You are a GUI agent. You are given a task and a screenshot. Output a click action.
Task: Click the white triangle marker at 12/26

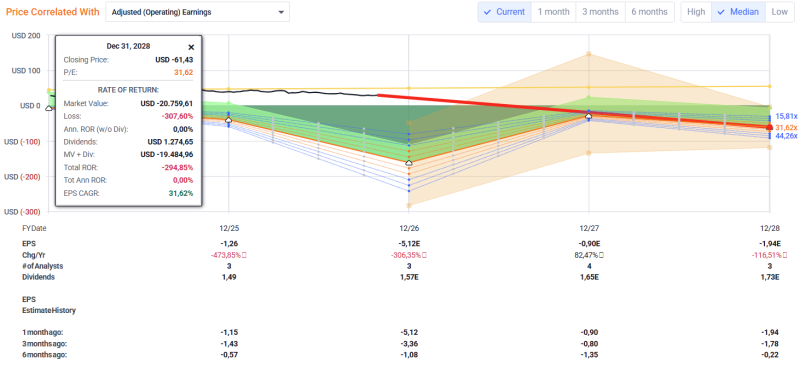click(x=409, y=162)
